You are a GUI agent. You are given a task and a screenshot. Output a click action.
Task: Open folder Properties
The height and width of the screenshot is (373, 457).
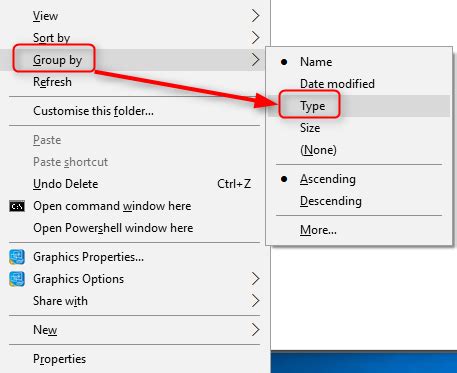point(134,359)
